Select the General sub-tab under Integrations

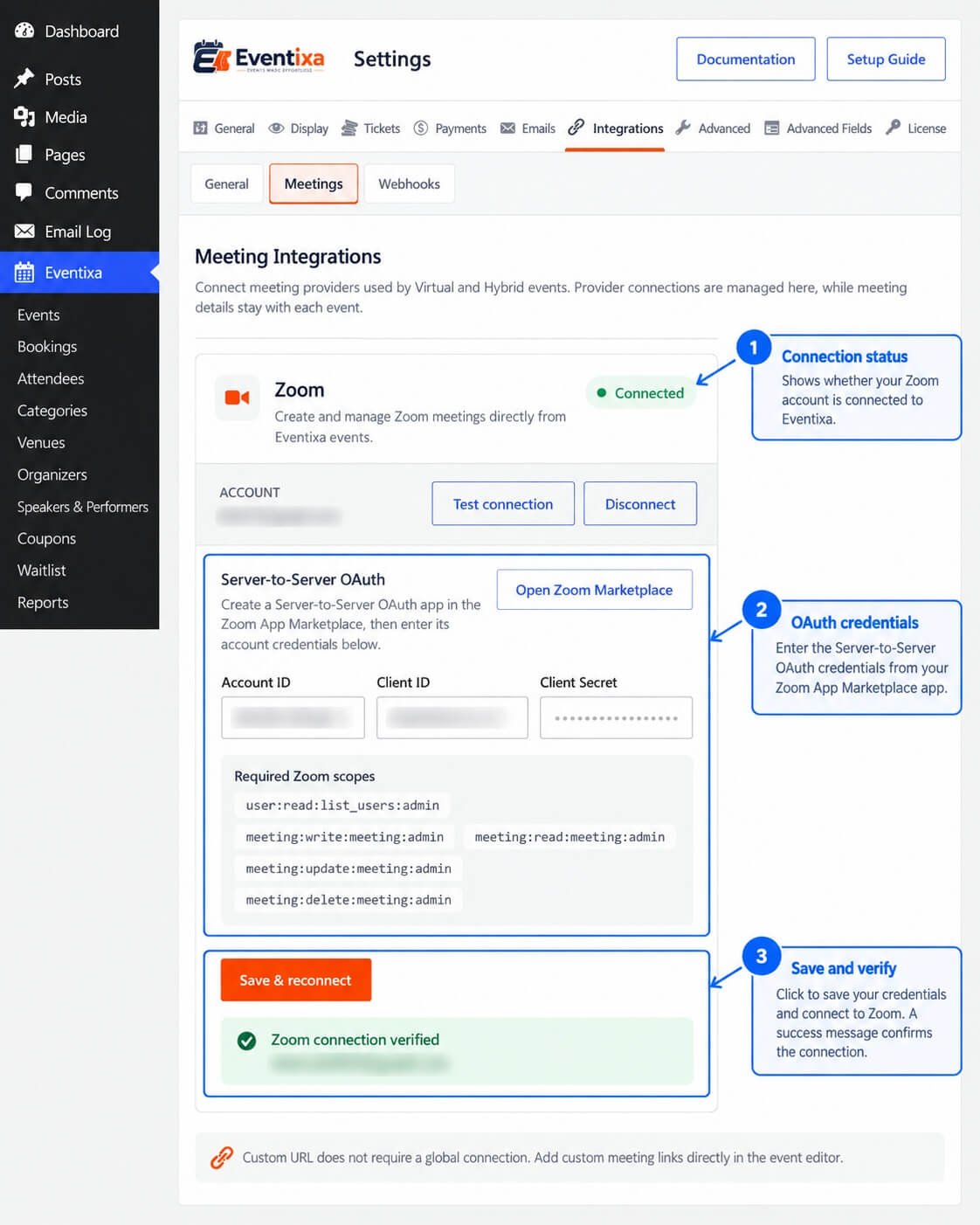[226, 183]
